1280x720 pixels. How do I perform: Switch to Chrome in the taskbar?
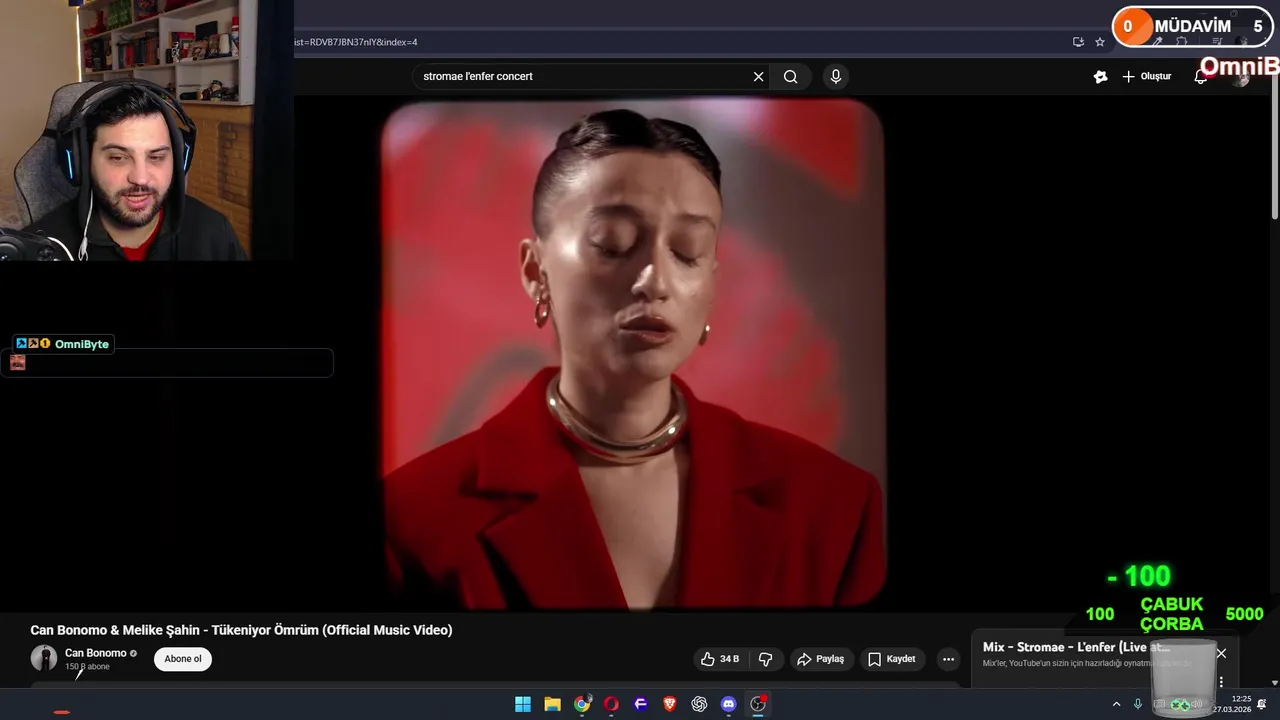pyautogui.click(x=582, y=704)
